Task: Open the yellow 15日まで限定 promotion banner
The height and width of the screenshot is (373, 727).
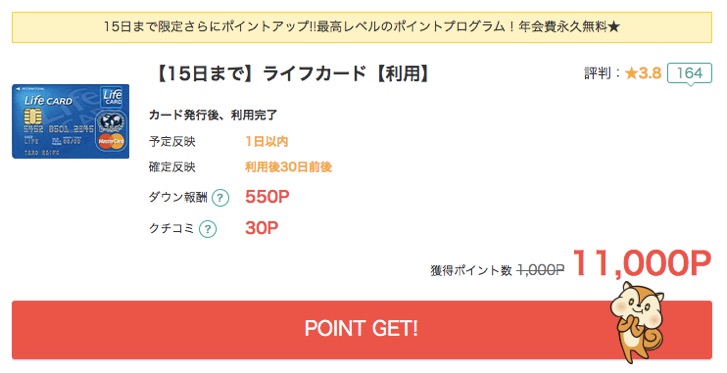Action: point(362,27)
